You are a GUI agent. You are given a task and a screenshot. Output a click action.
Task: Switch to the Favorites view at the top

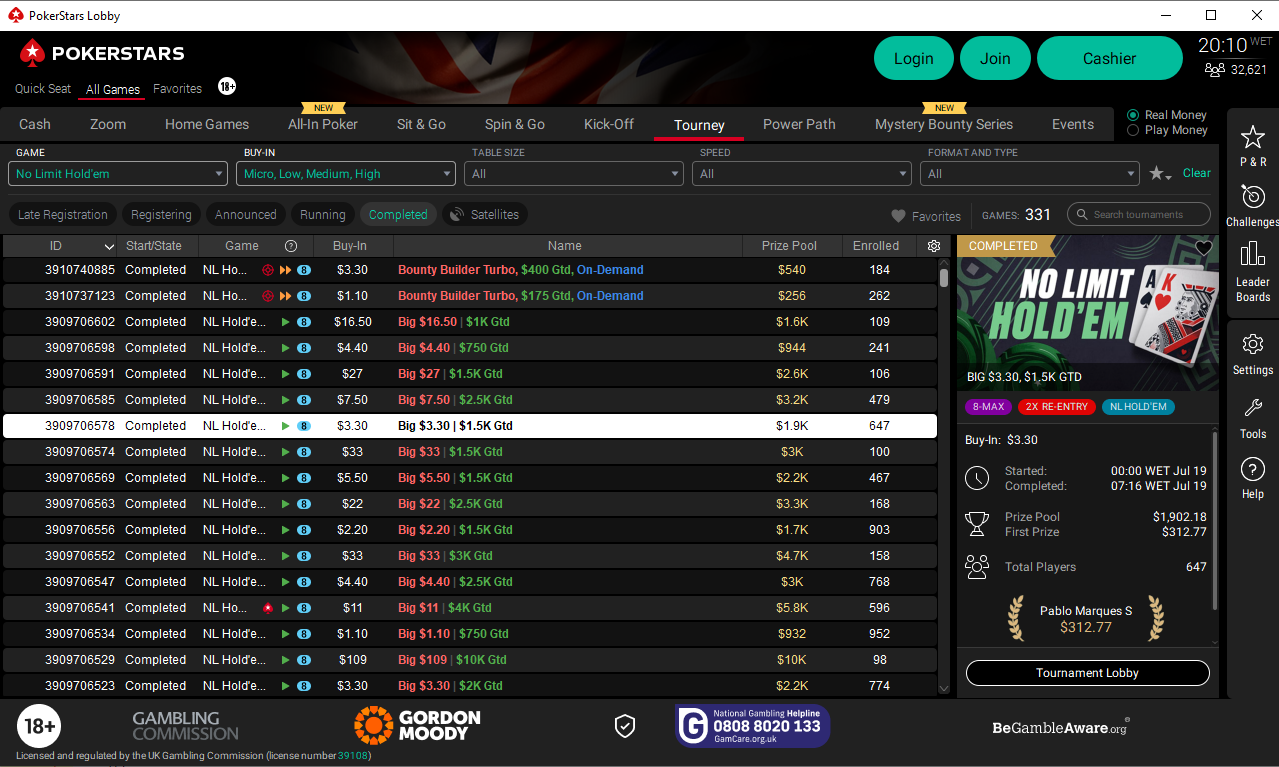pyautogui.click(x=177, y=88)
